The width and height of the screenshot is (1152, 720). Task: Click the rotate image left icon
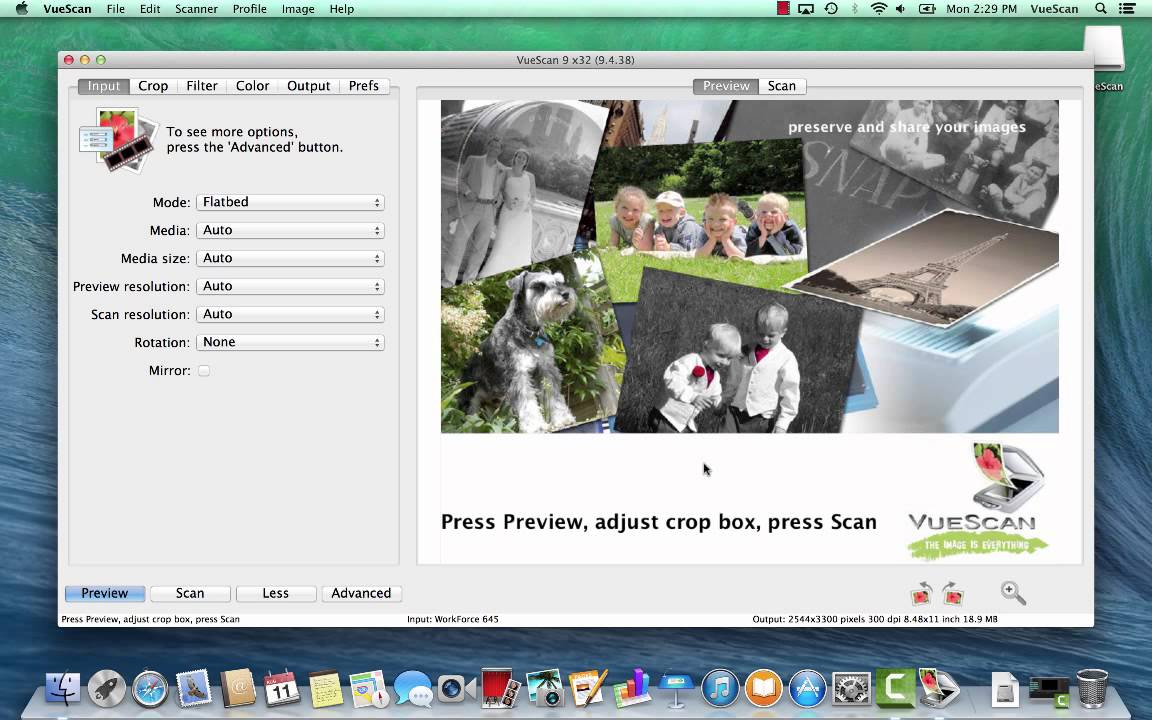point(921,593)
